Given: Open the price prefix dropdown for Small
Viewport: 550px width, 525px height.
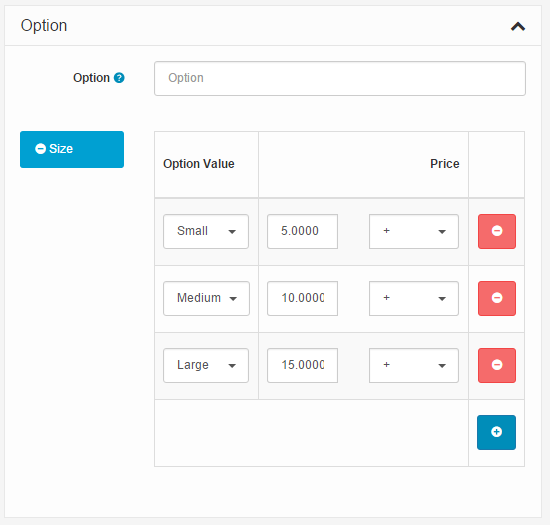Looking at the screenshot, I should [x=414, y=231].
